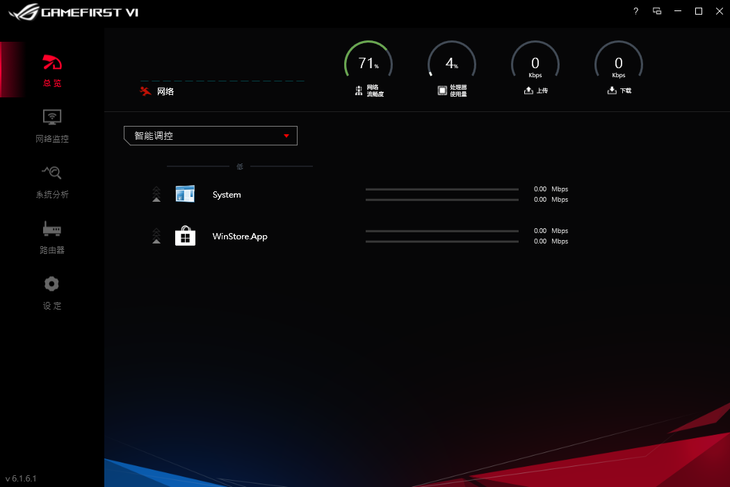730x487 pixels.
Task: Click the 4% processor usage gauge
Action: [x=451, y=64]
